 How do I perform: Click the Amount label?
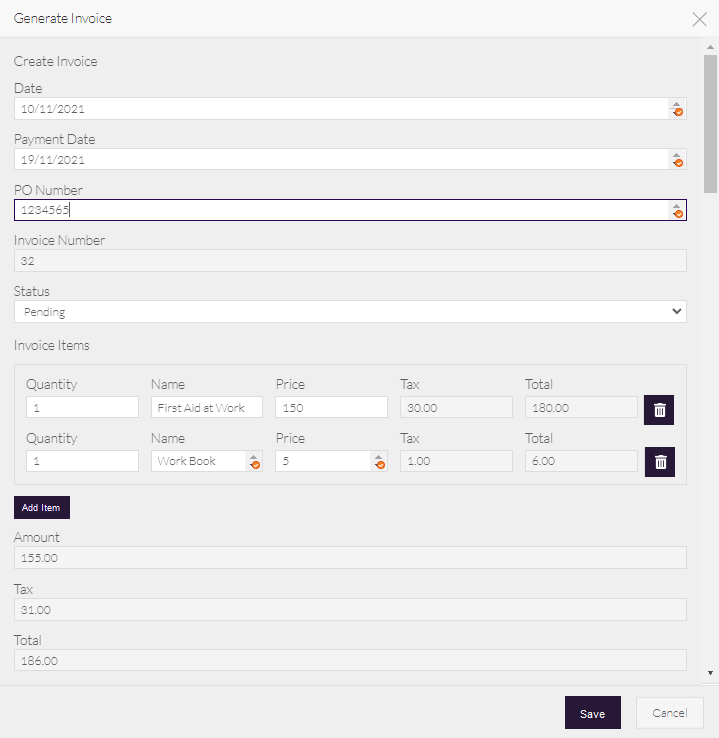37,537
